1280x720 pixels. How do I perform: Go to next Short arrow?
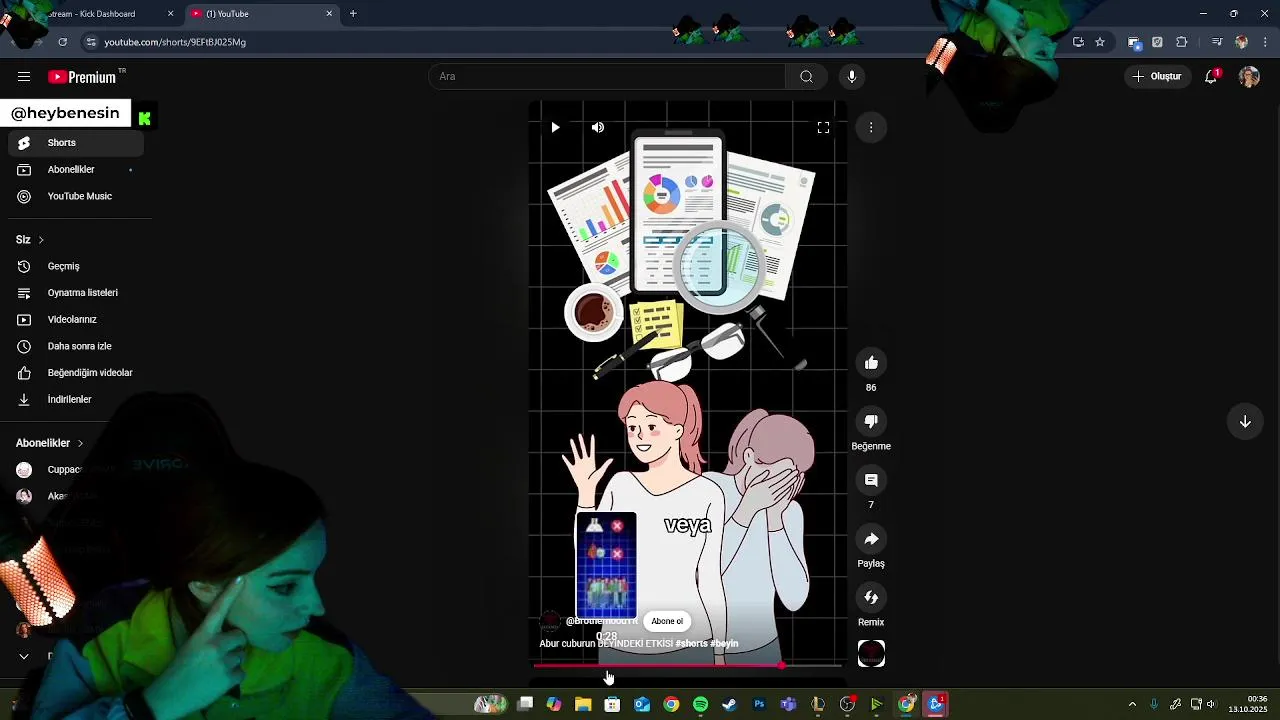[1245, 422]
